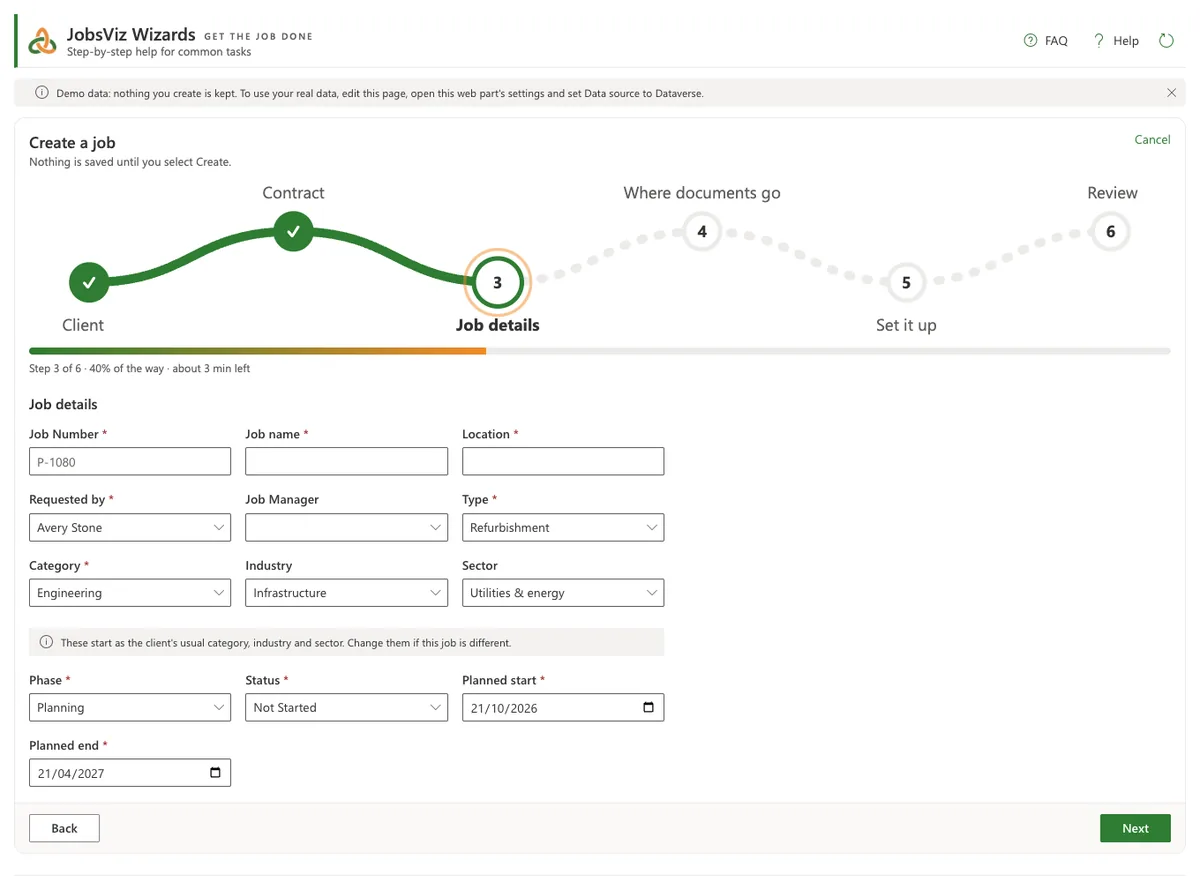Click the Next button
Screen dimensions: 1200x882
1135,828
